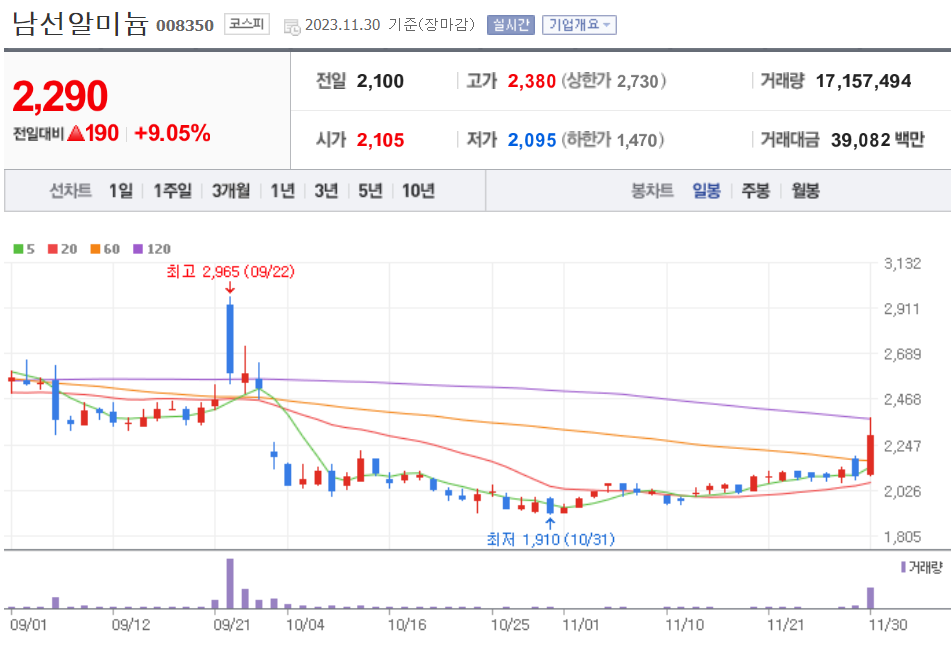The image size is (951, 650).
Task: Click the 최고 2,965 (09/22) high marker
Action: pos(230,272)
